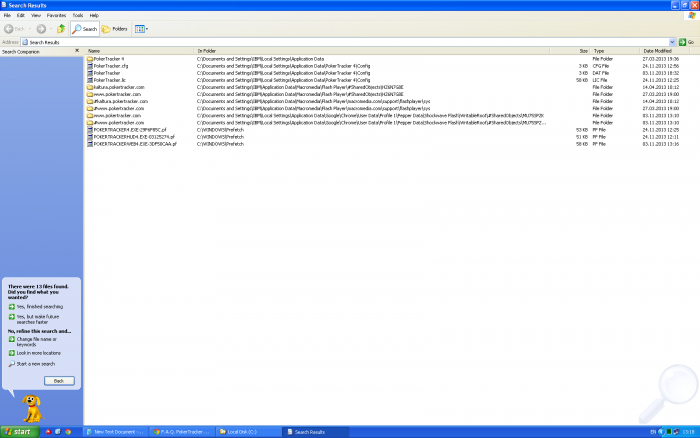The image size is (700, 438).
Task: Open the View menu
Action: coord(36,15)
